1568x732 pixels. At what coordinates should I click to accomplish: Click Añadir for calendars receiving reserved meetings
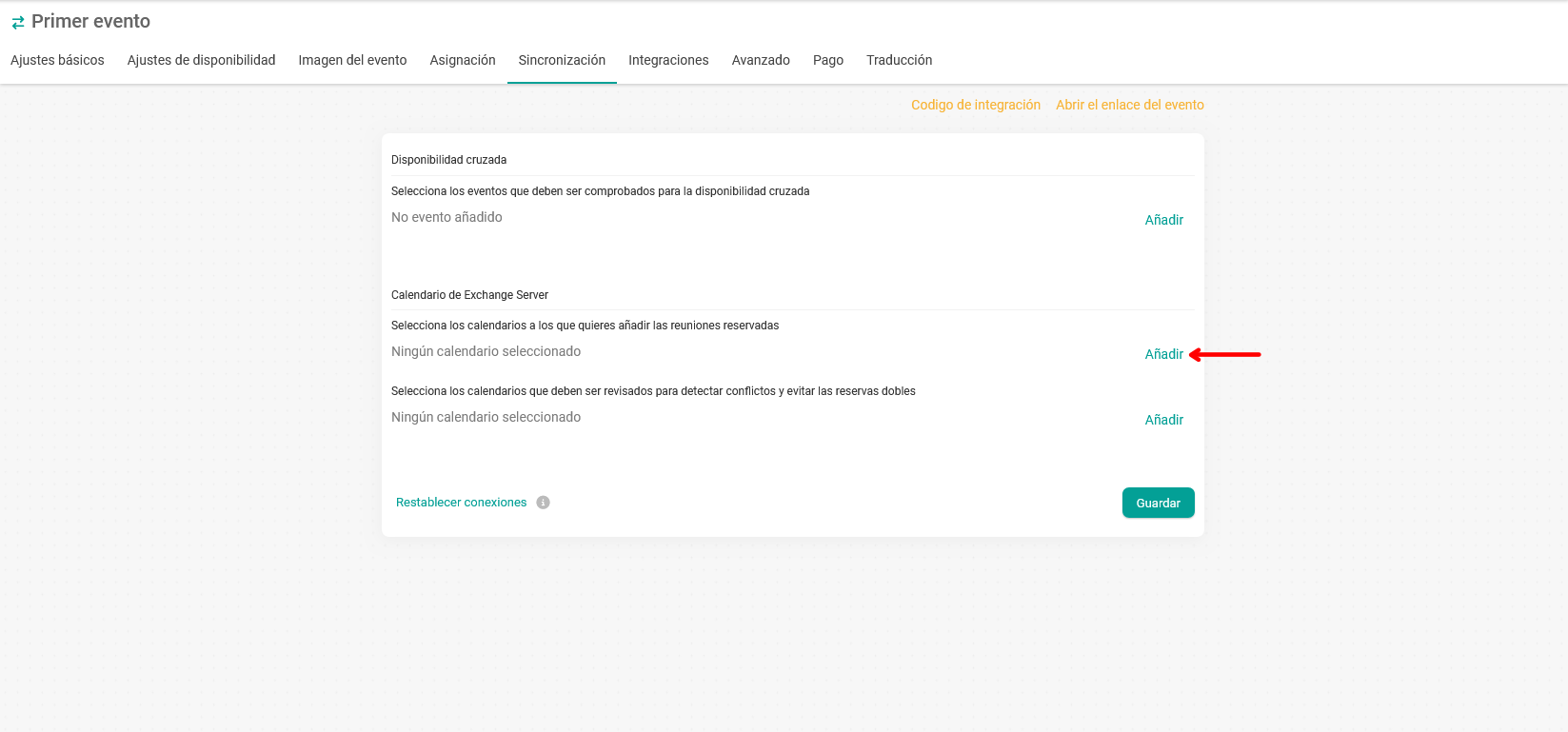pyautogui.click(x=1163, y=354)
